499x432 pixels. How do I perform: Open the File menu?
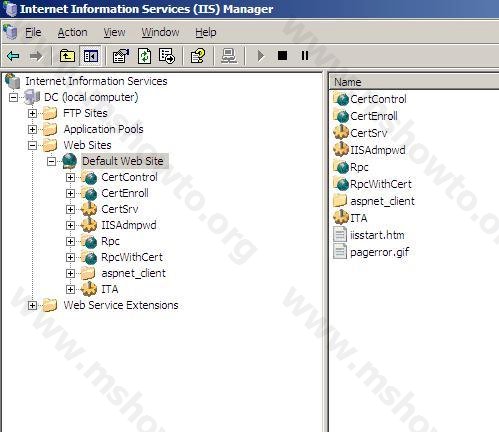(33, 32)
